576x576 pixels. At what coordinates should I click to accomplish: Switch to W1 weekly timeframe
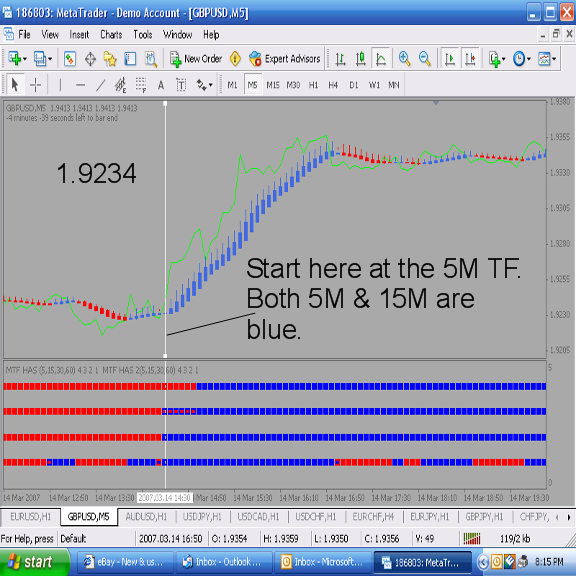tap(374, 85)
